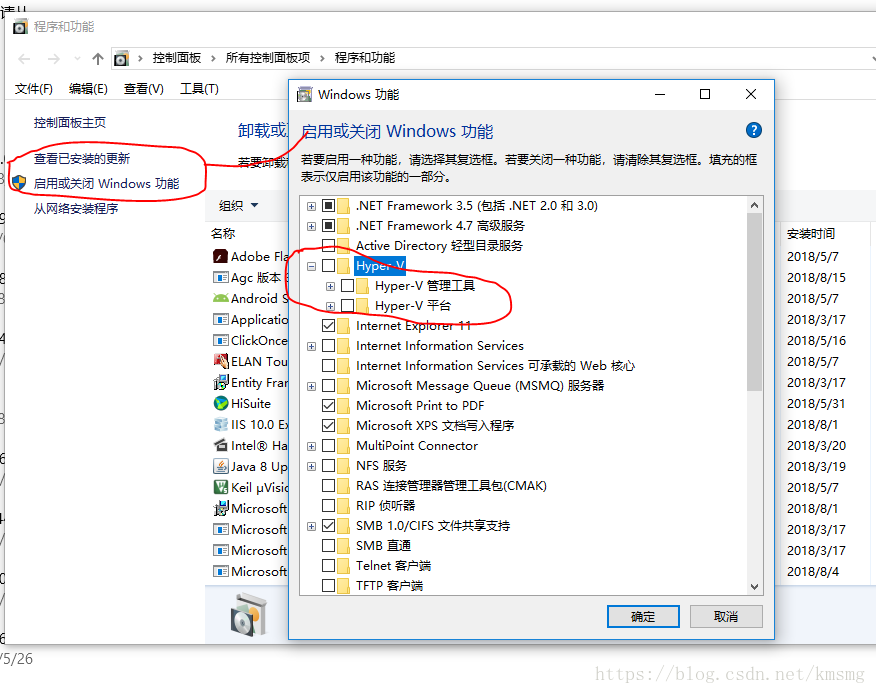Collapse the Hyper-V tree node
This screenshot has width=876, height=694.
312,266
